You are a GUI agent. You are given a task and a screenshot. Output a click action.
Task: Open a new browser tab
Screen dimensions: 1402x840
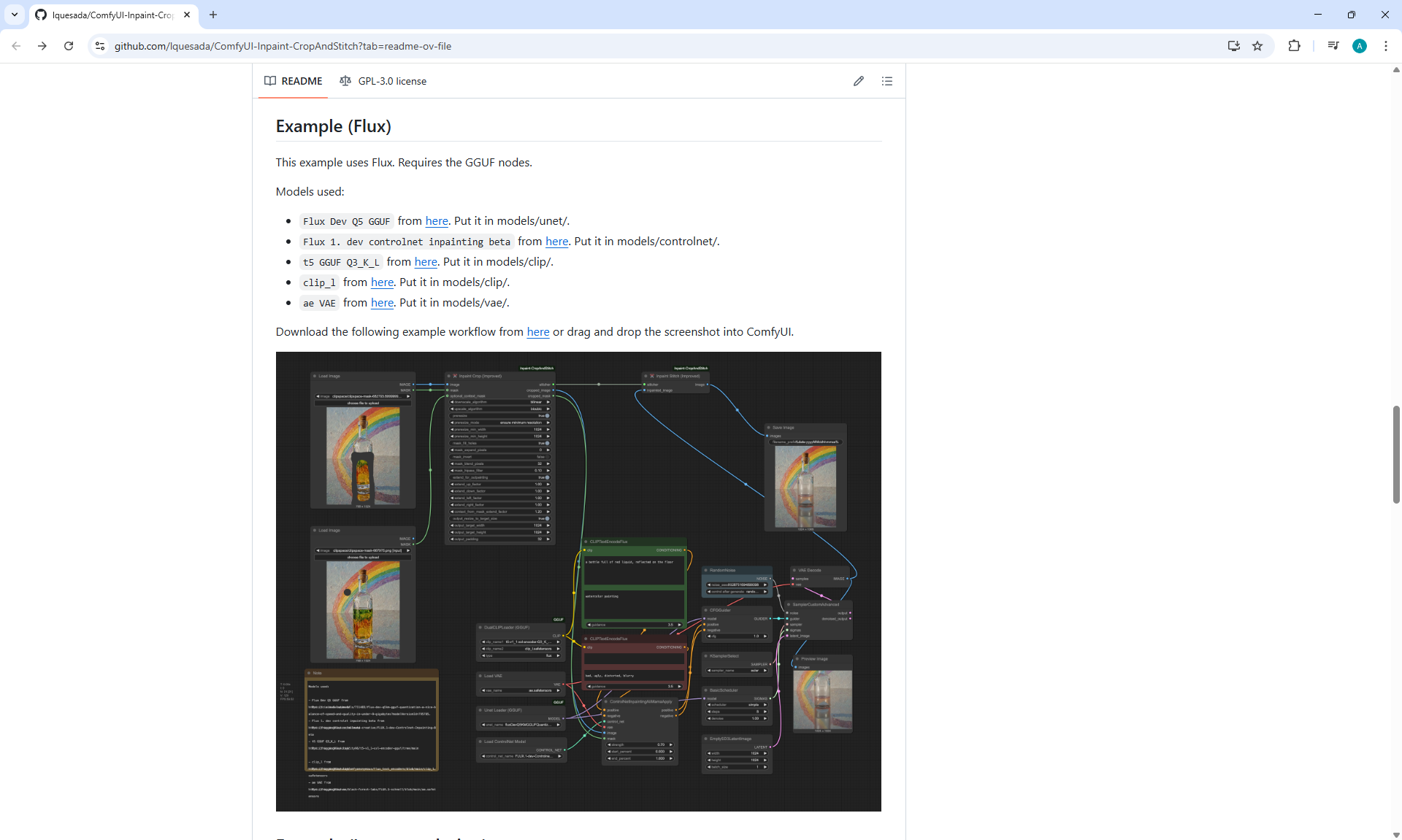[213, 15]
